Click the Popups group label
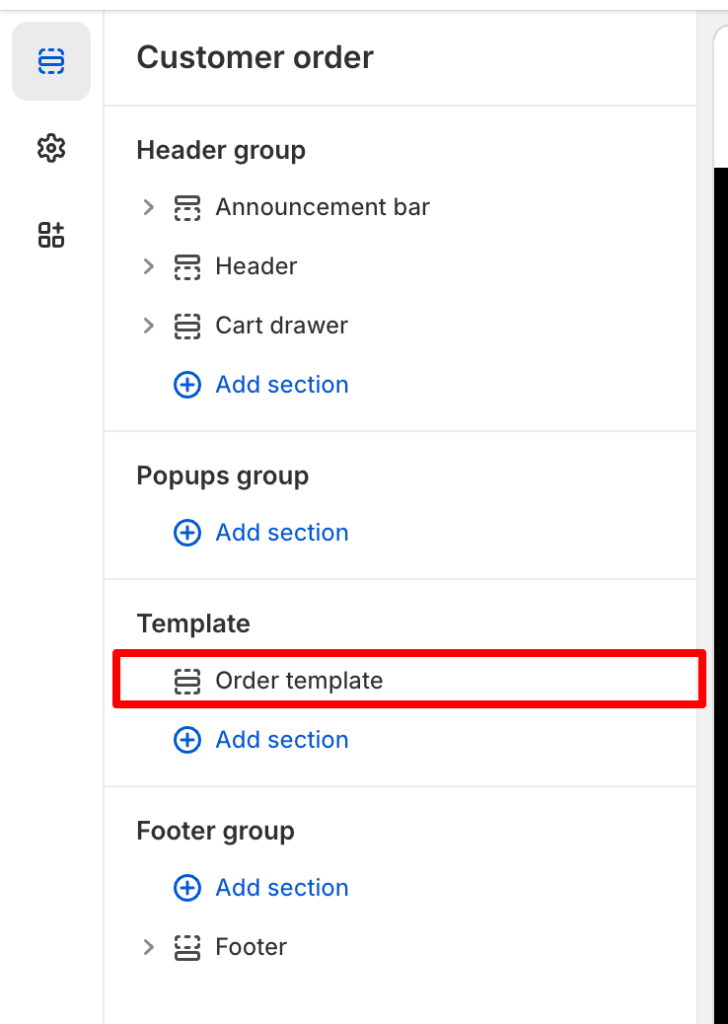 click(223, 476)
